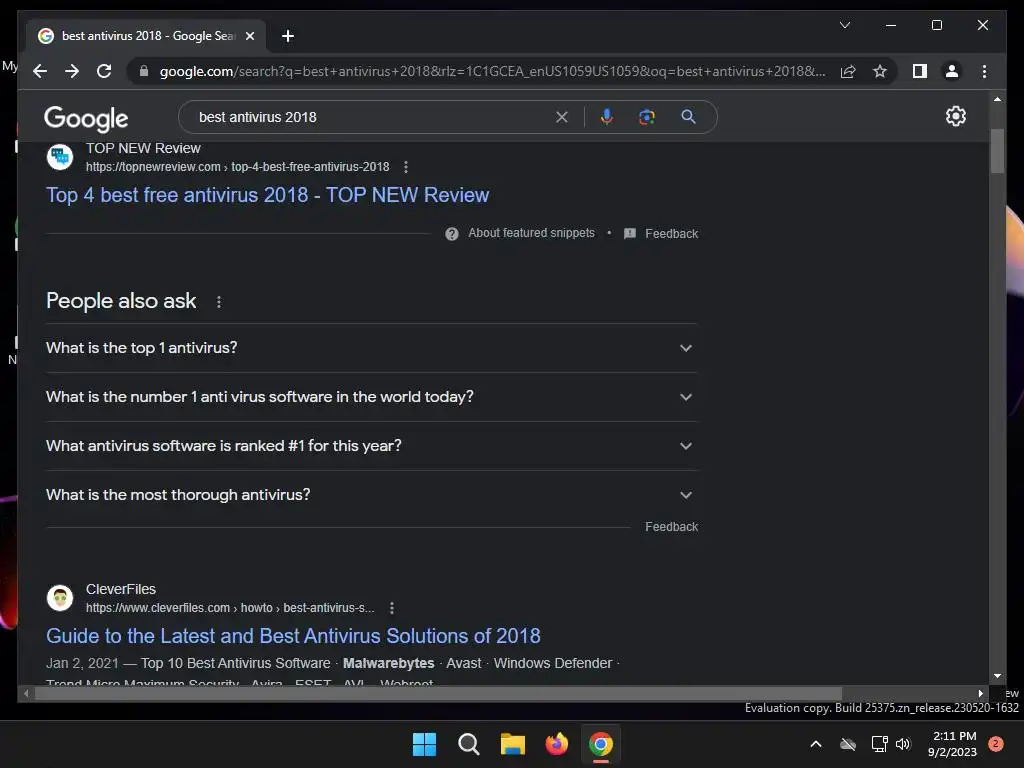This screenshot has height=768, width=1024.
Task: Open TOP NEW Review site favicon
Action: point(60,157)
